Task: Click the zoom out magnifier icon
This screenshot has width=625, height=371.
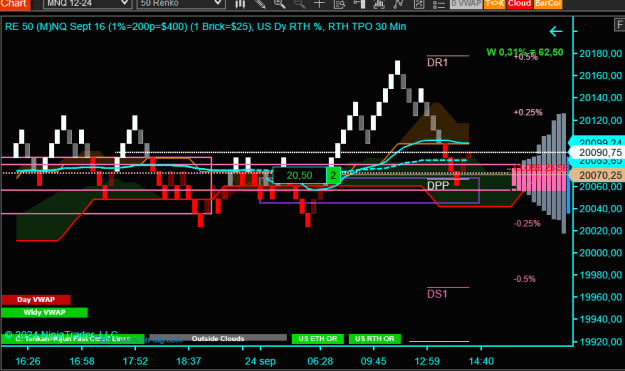Action: pos(299,4)
